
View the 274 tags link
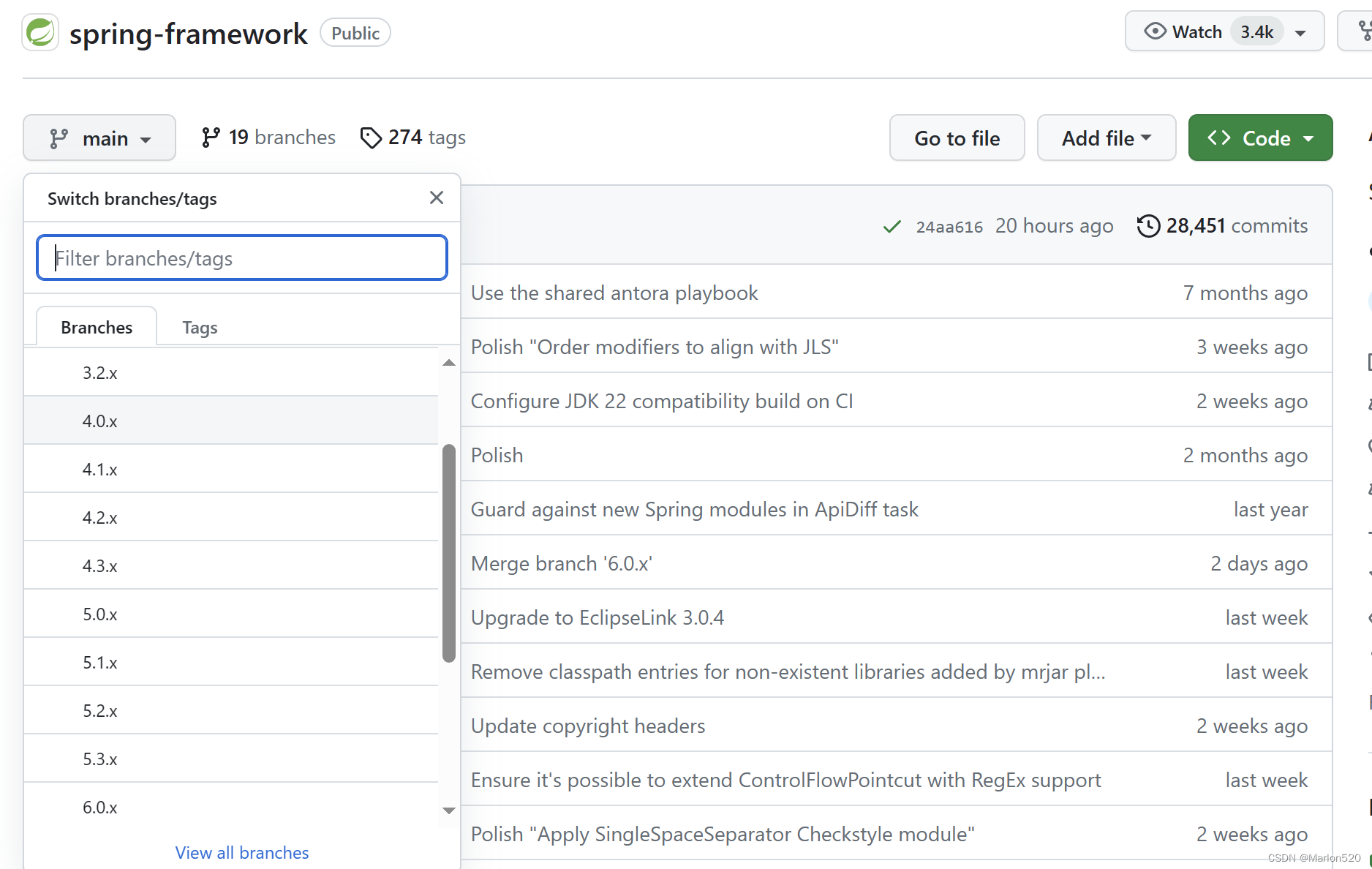[413, 138]
